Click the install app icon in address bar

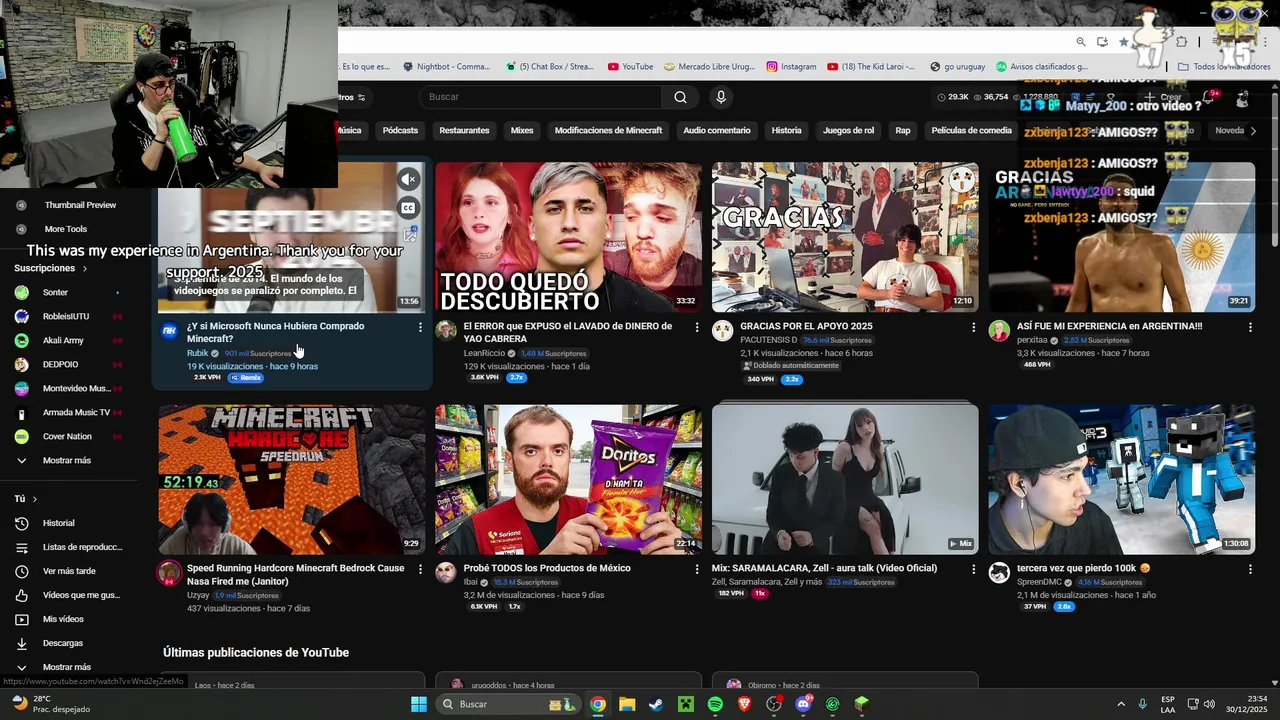coord(1102,42)
